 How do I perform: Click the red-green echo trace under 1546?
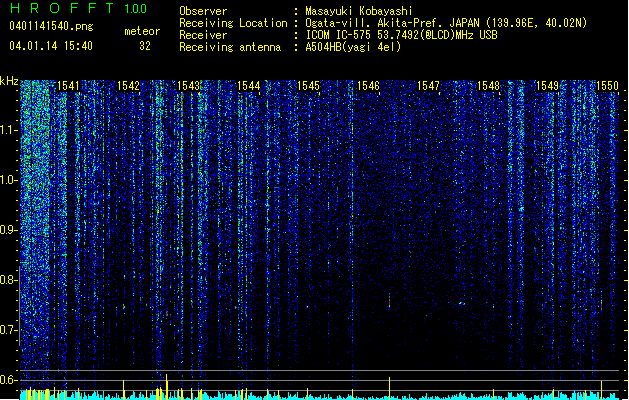pos(389,301)
